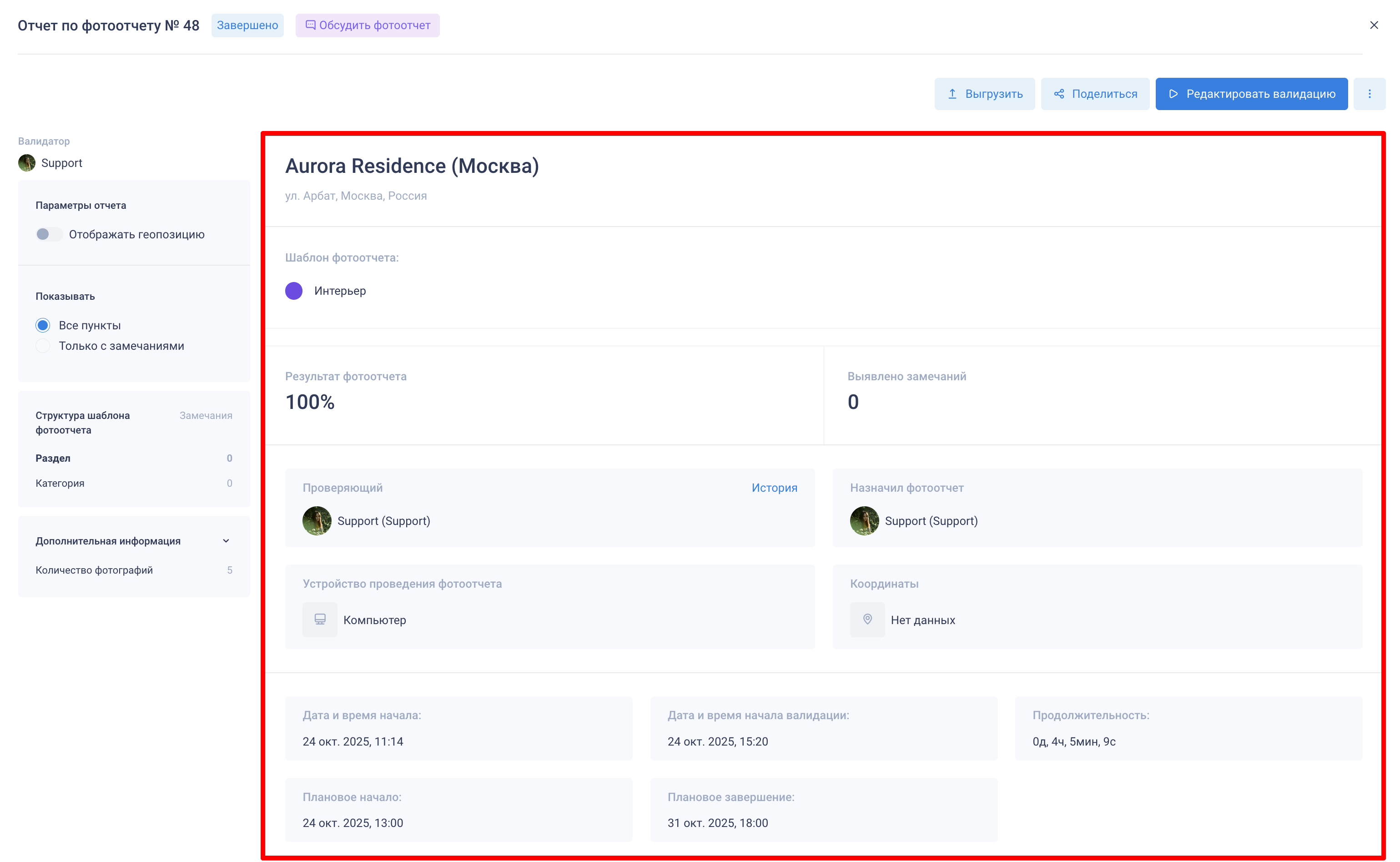Open the Категория structure item

pyautogui.click(x=60, y=483)
